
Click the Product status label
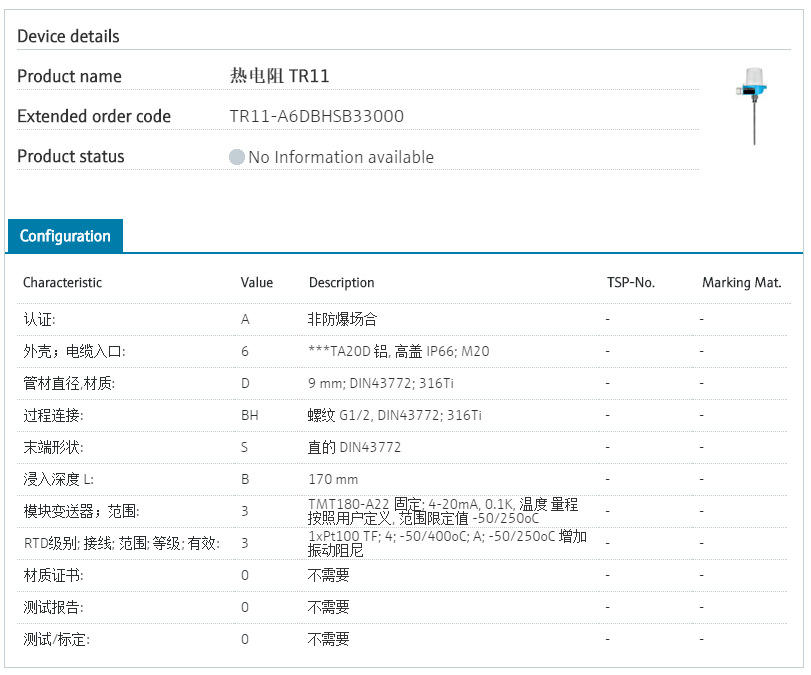click(x=71, y=156)
